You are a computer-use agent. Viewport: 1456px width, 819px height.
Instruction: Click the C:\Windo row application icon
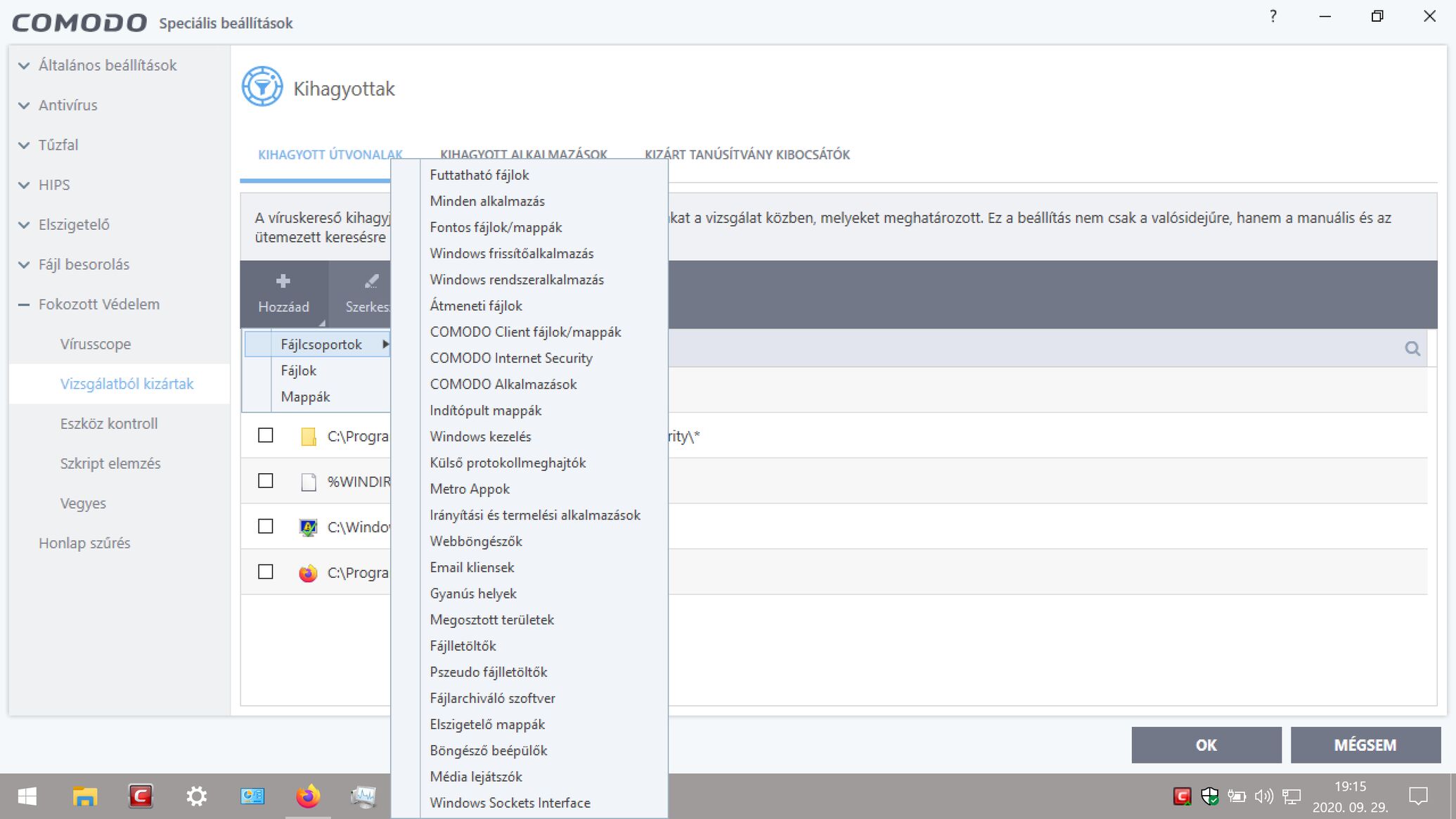click(308, 527)
